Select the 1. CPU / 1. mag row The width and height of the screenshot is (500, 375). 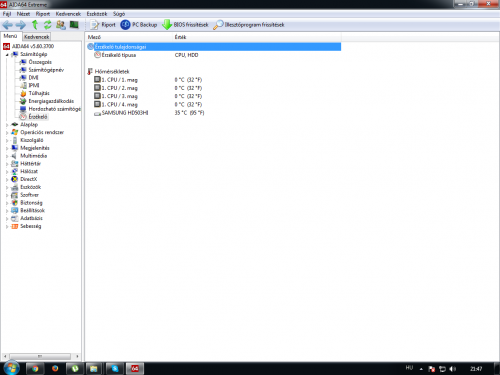(214, 80)
